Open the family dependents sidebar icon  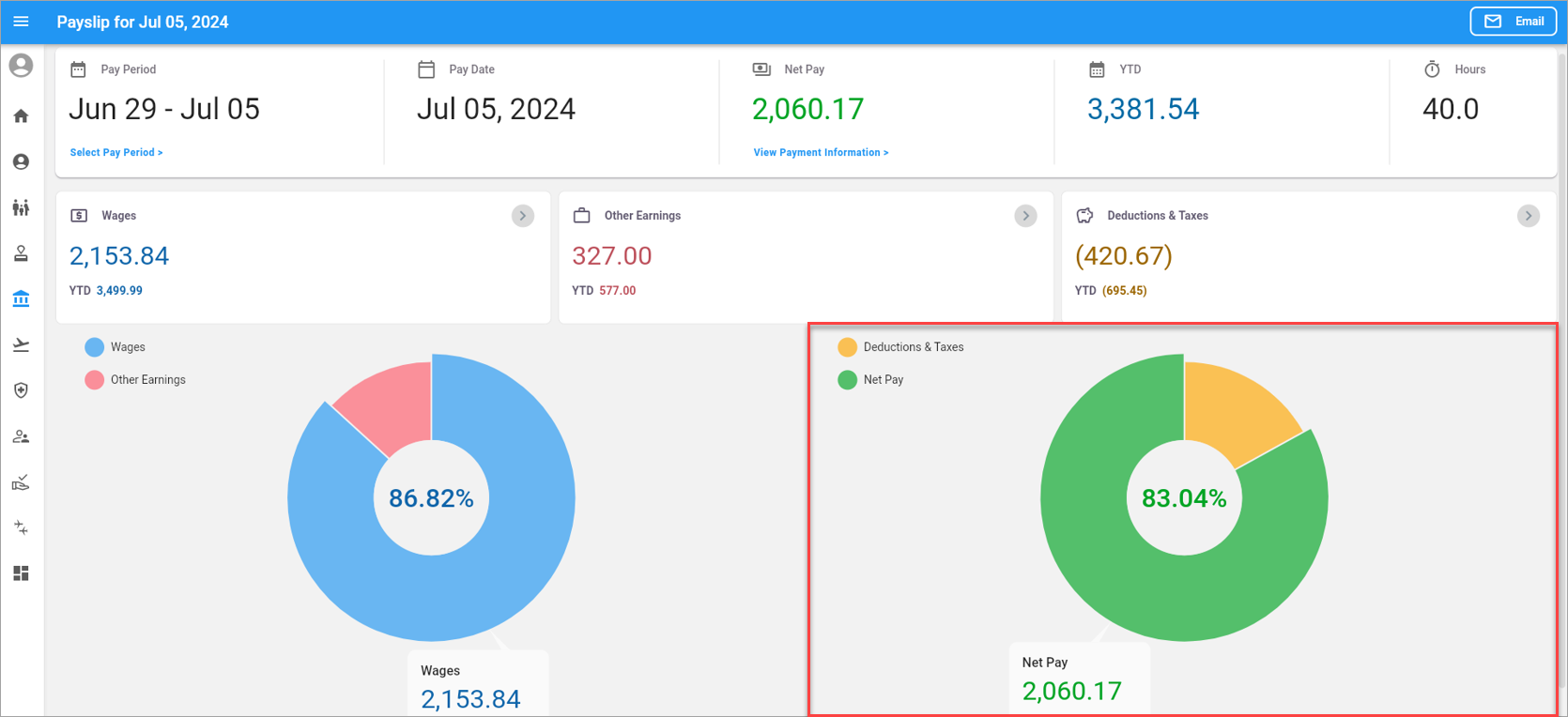click(x=21, y=207)
